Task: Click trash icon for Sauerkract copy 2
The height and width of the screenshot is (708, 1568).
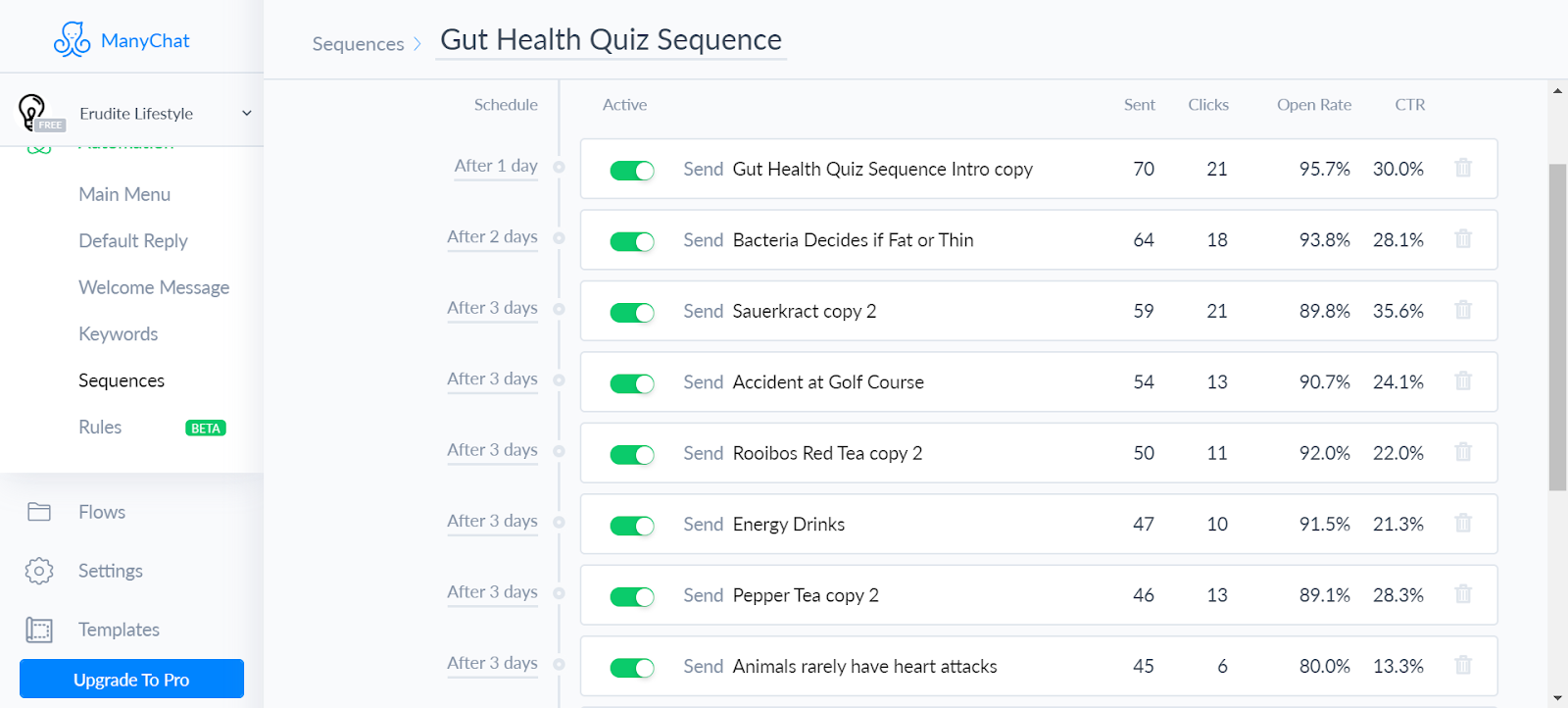Action: (x=1463, y=311)
